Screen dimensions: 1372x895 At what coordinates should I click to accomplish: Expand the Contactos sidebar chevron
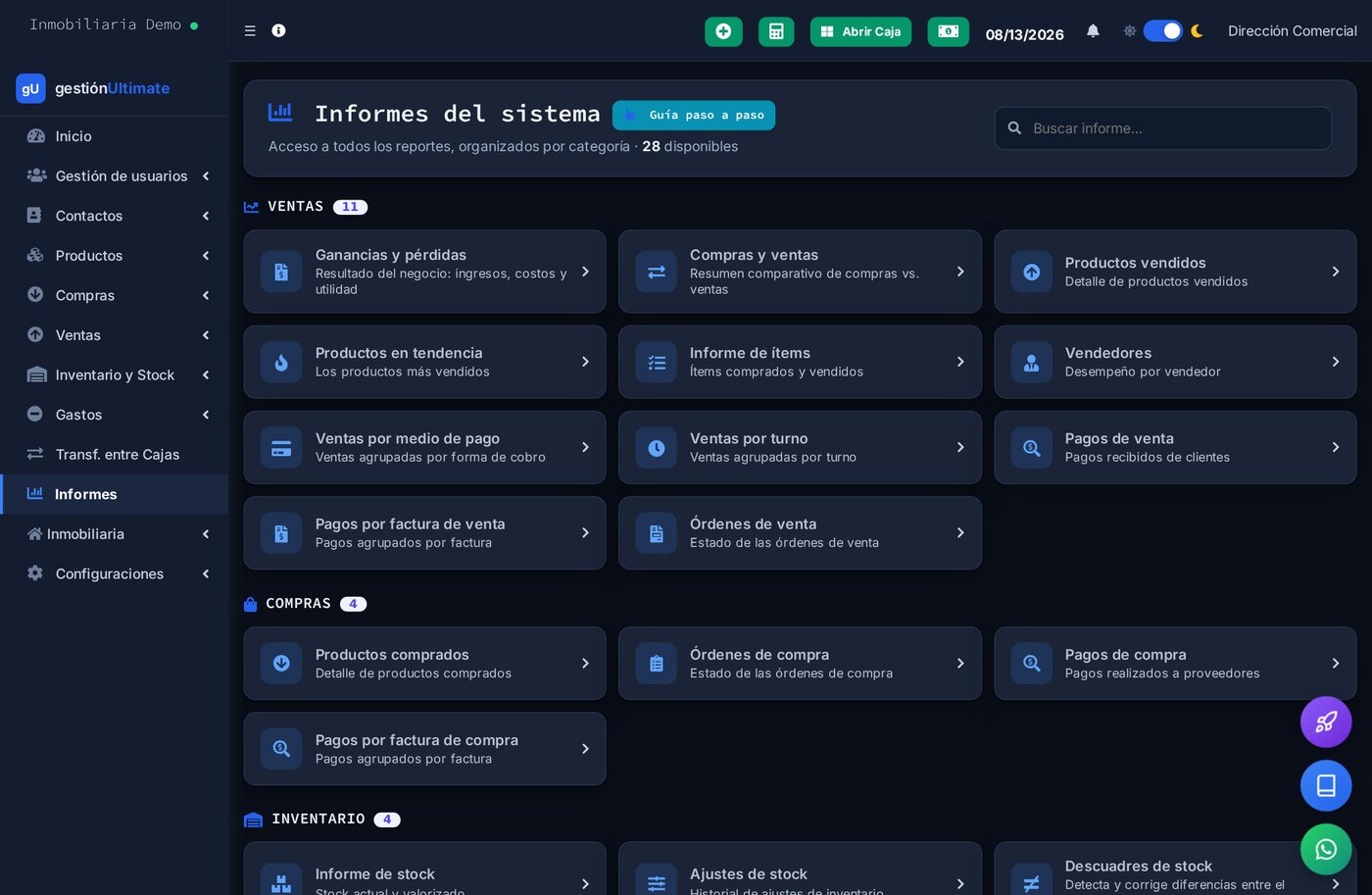[206, 216]
